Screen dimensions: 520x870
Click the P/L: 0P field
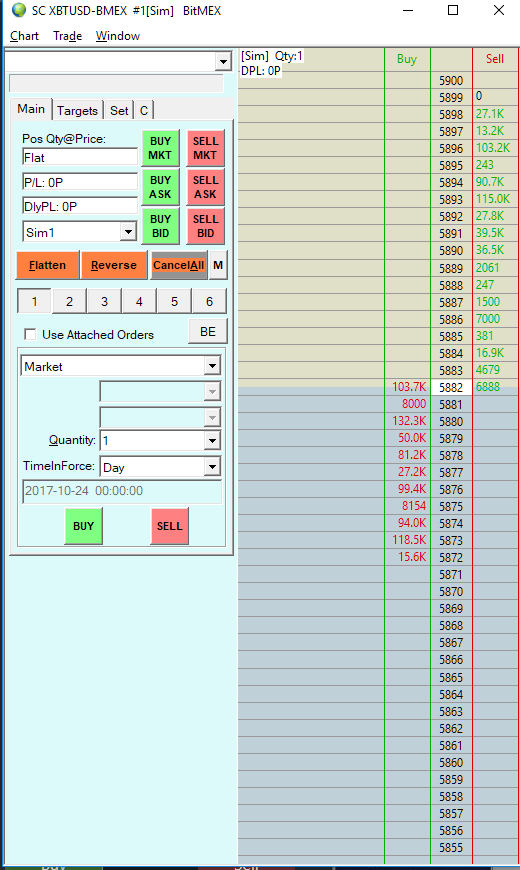coord(80,182)
